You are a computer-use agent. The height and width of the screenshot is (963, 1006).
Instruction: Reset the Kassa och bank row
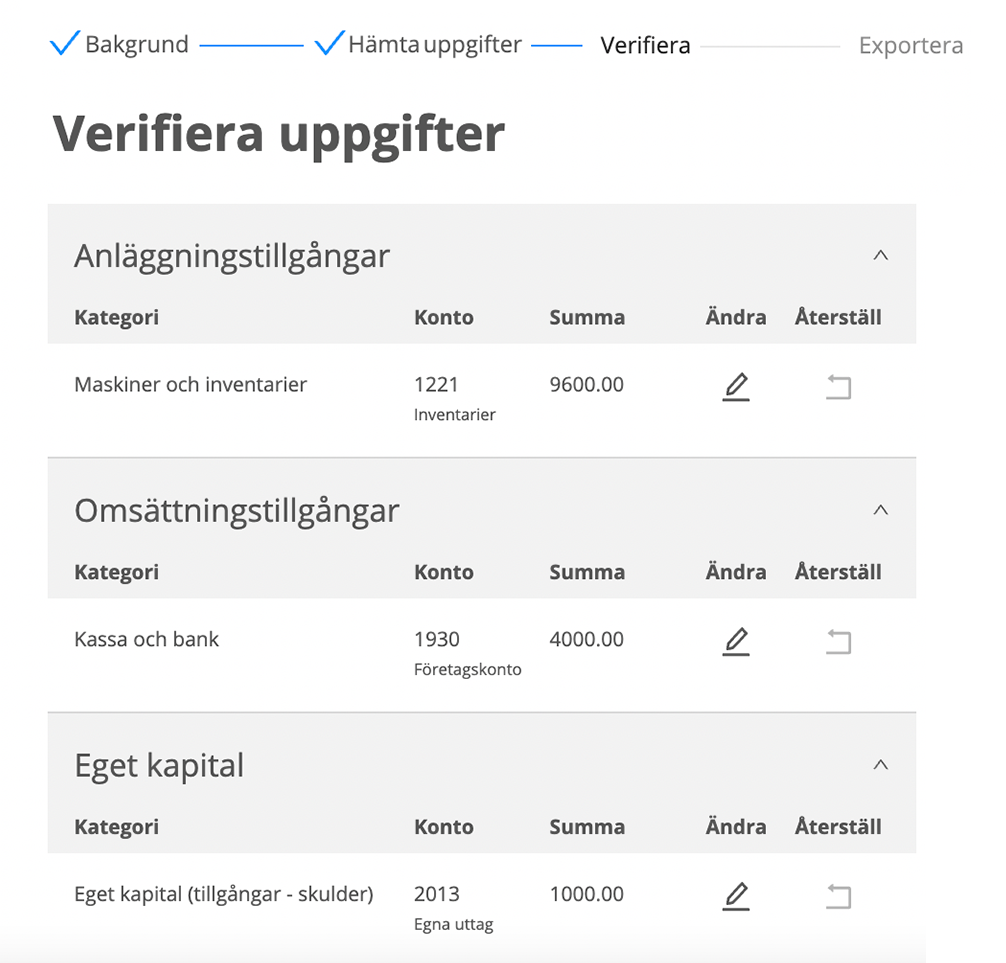pyautogui.click(x=838, y=641)
